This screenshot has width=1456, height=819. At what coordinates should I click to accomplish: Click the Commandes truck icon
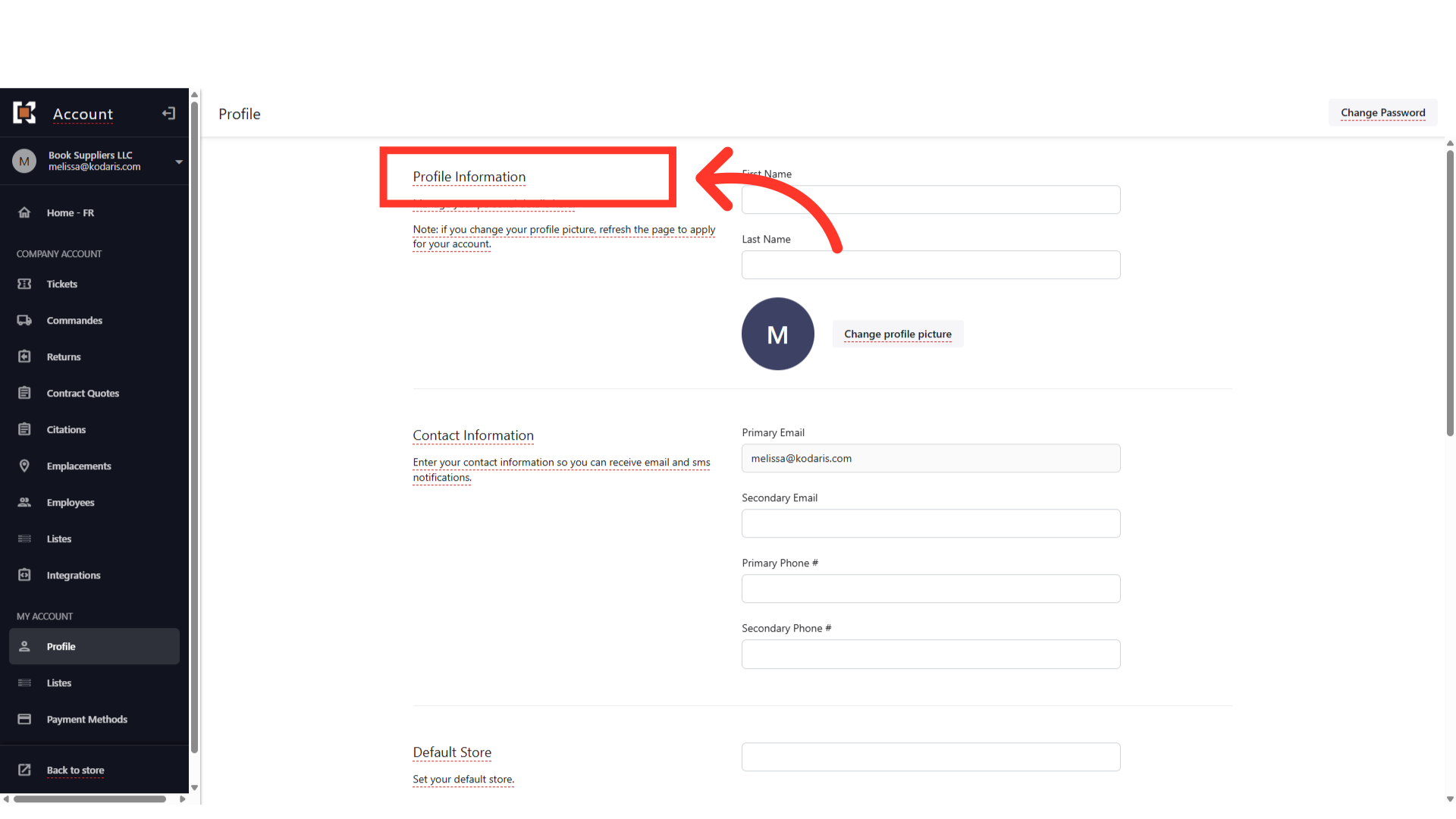tap(24, 320)
